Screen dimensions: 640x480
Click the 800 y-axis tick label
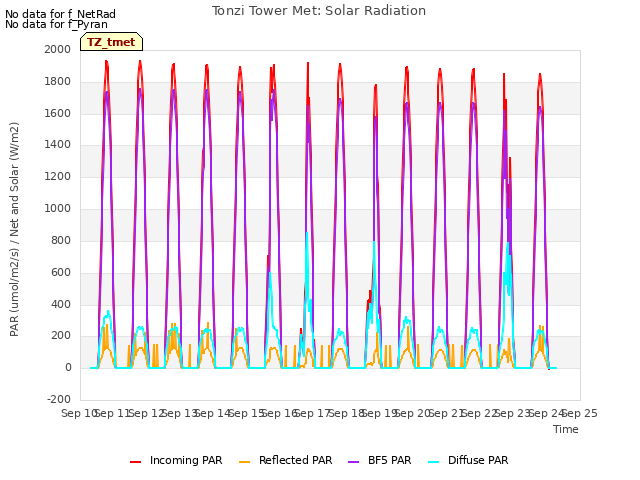[61, 240]
